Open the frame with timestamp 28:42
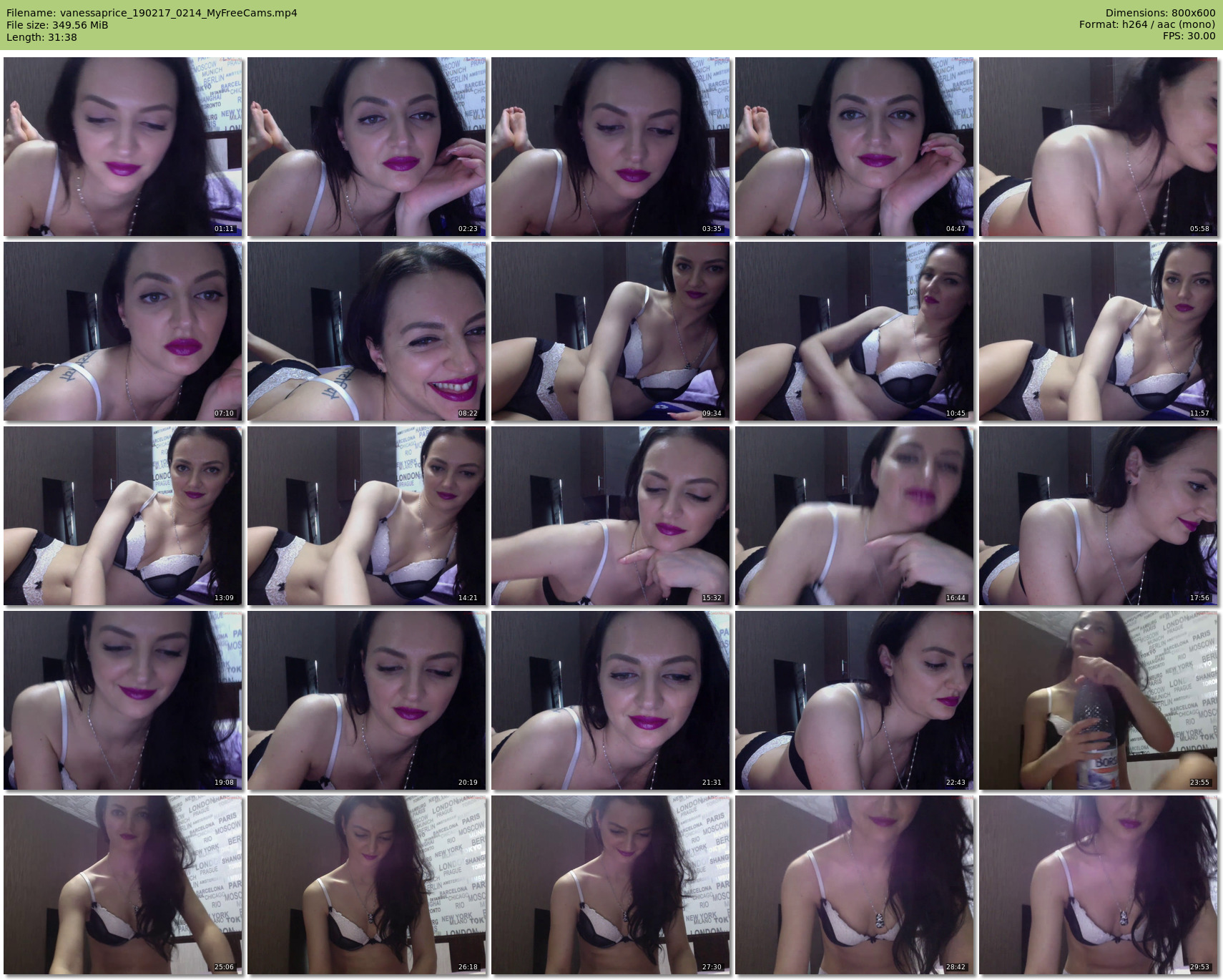 (855, 885)
